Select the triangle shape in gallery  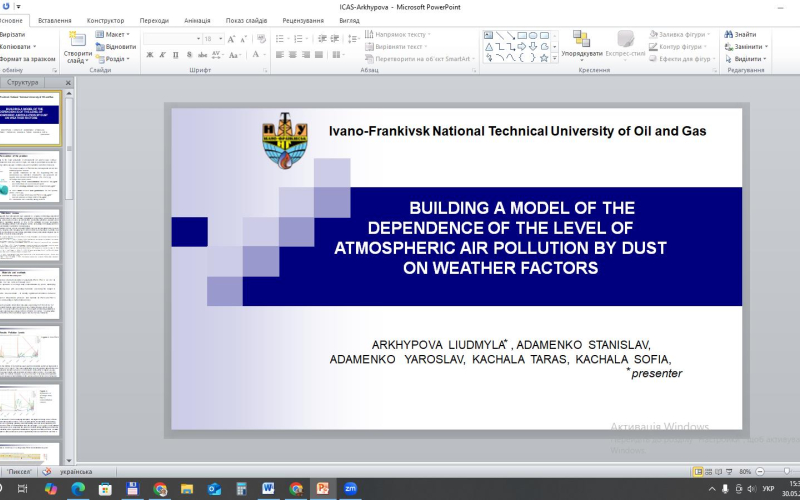488,47
